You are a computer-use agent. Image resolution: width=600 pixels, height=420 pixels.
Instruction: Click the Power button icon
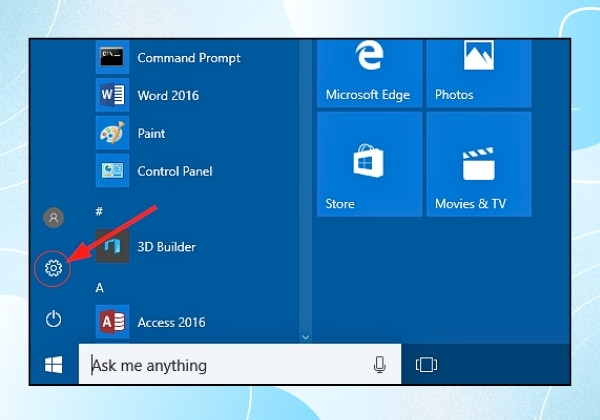53,319
